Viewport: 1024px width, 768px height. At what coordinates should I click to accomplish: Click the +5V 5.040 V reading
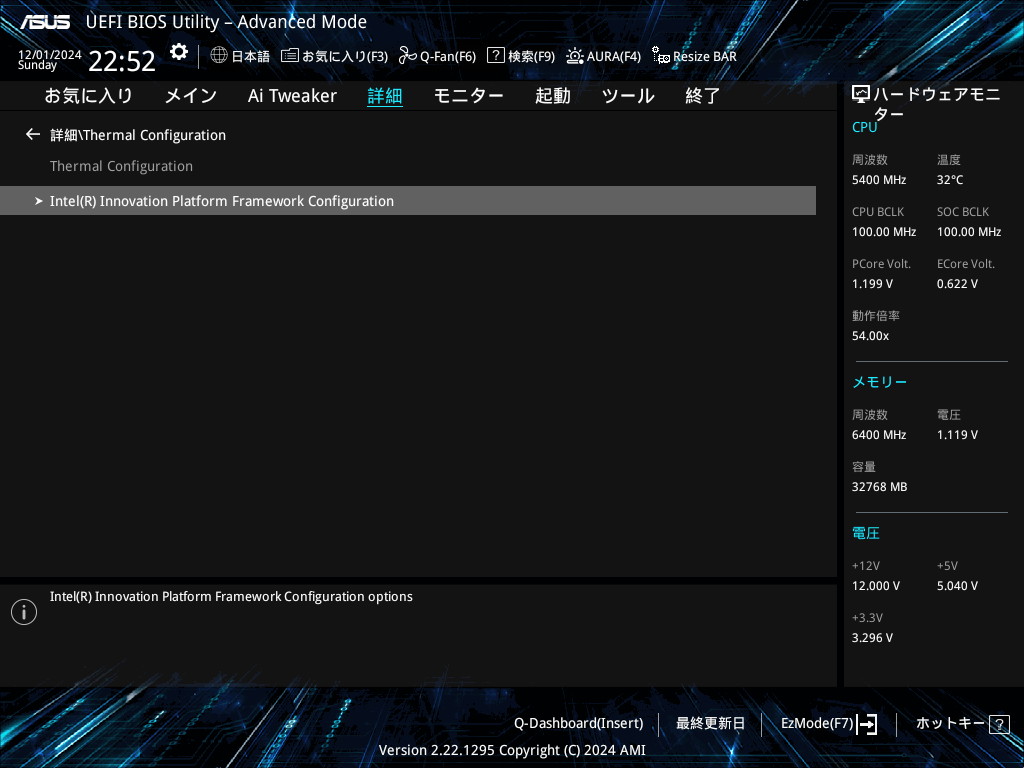point(957,586)
